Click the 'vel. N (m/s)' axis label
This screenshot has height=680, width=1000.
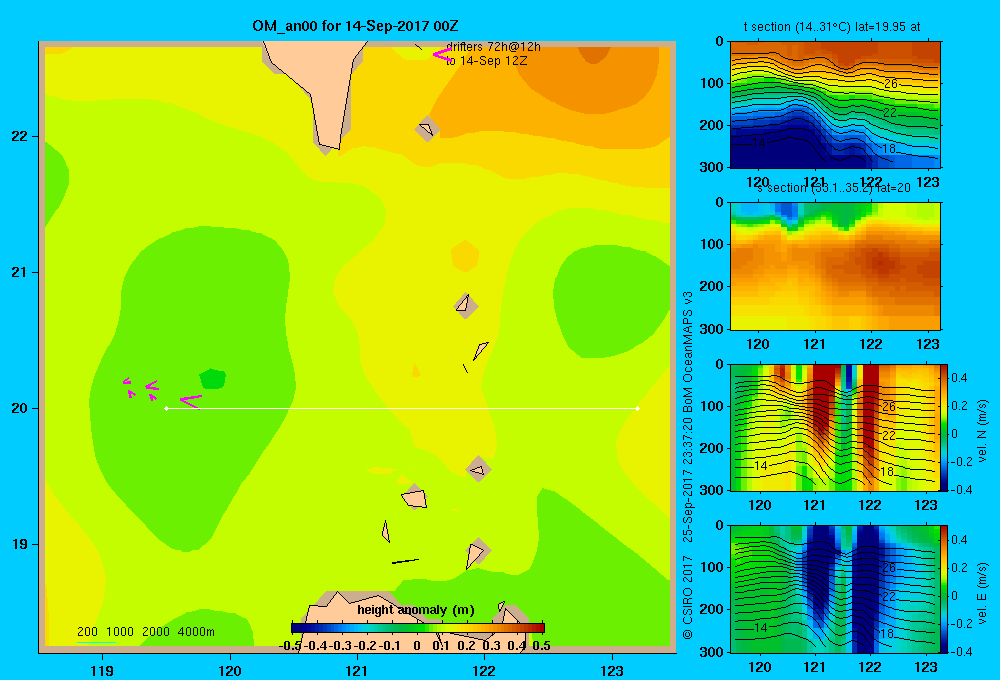click(x=982, y=431)
